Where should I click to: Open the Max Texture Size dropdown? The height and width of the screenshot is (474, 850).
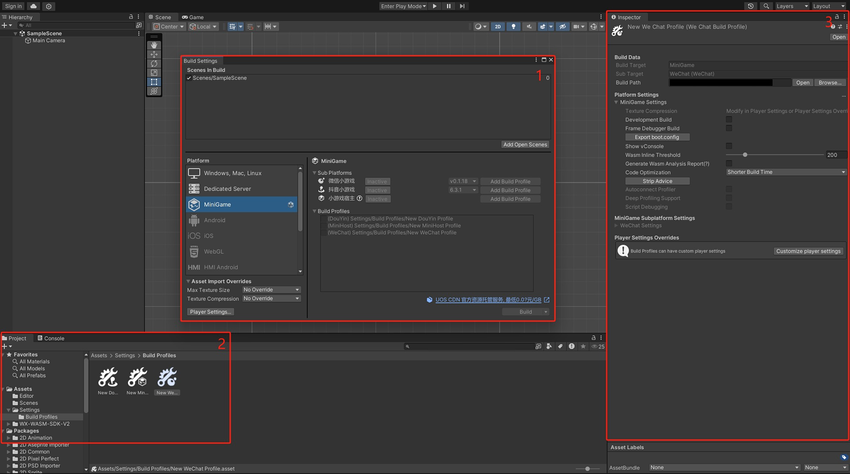270,290
